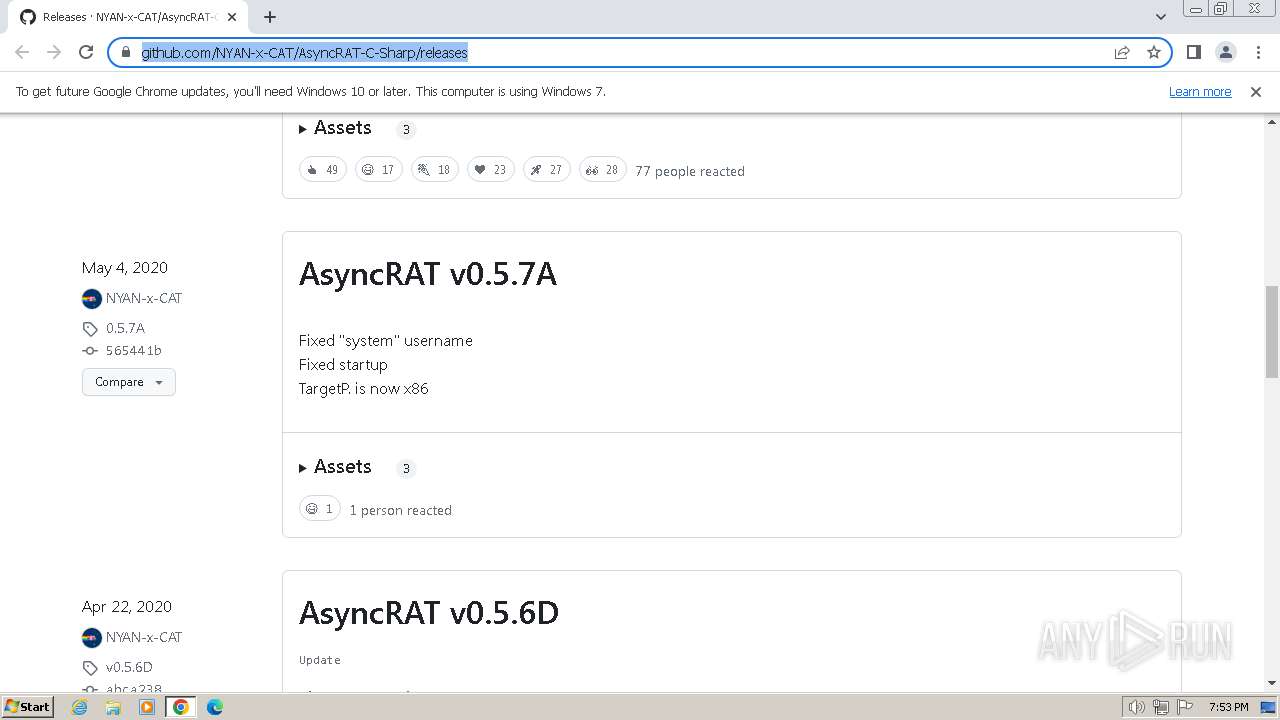Open media player from the taskbar

(x=147, y=707)
